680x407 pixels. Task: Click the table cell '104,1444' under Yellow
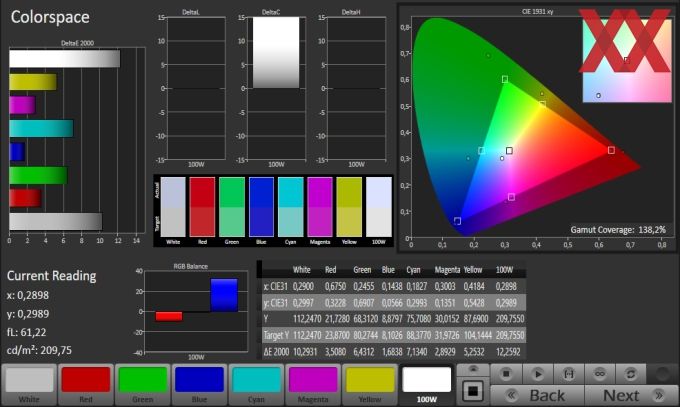pyautogui.click(x=478, y=335)
